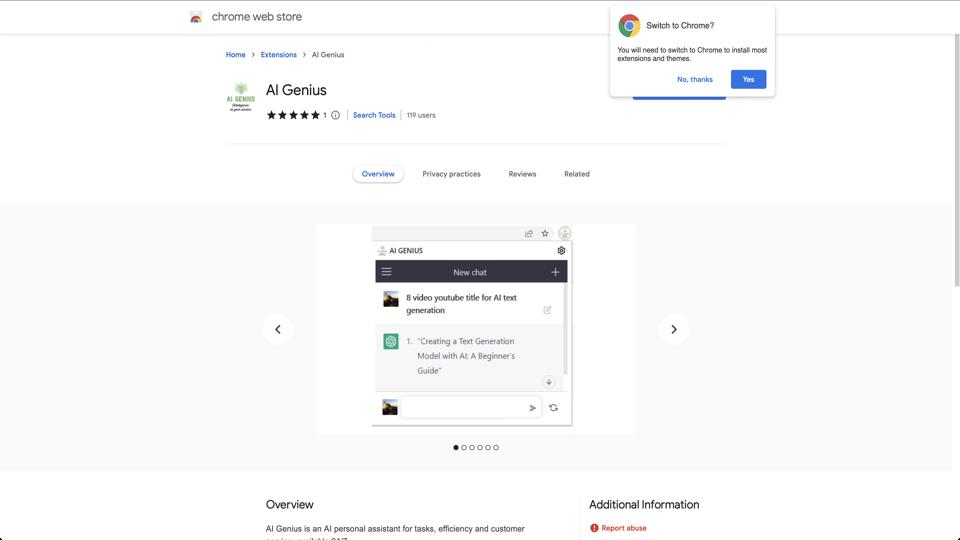
Task: Open the Search Tools category link
Action: (x=374, y=115)
